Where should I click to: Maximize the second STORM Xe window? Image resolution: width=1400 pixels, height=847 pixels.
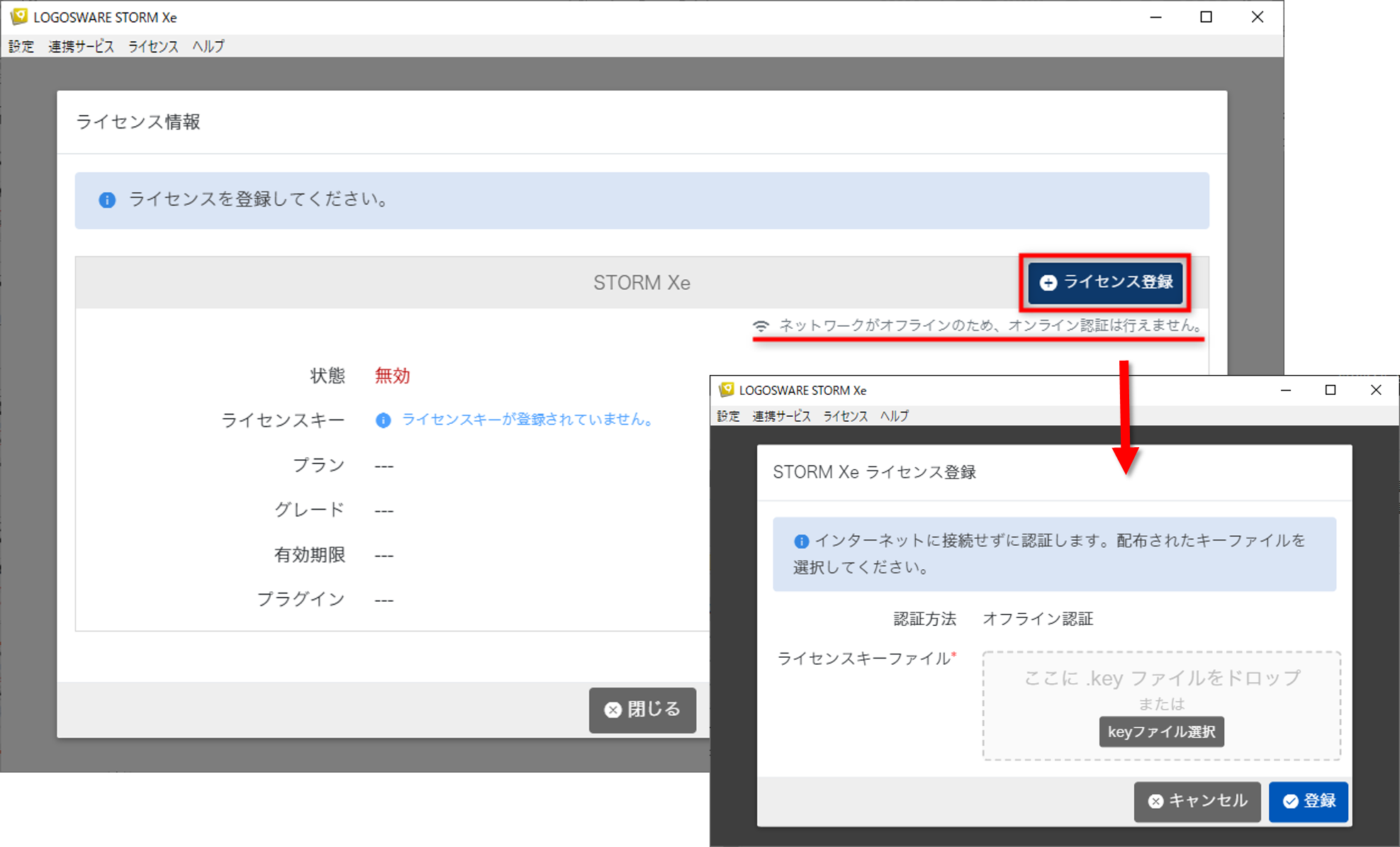(1331, 390)
